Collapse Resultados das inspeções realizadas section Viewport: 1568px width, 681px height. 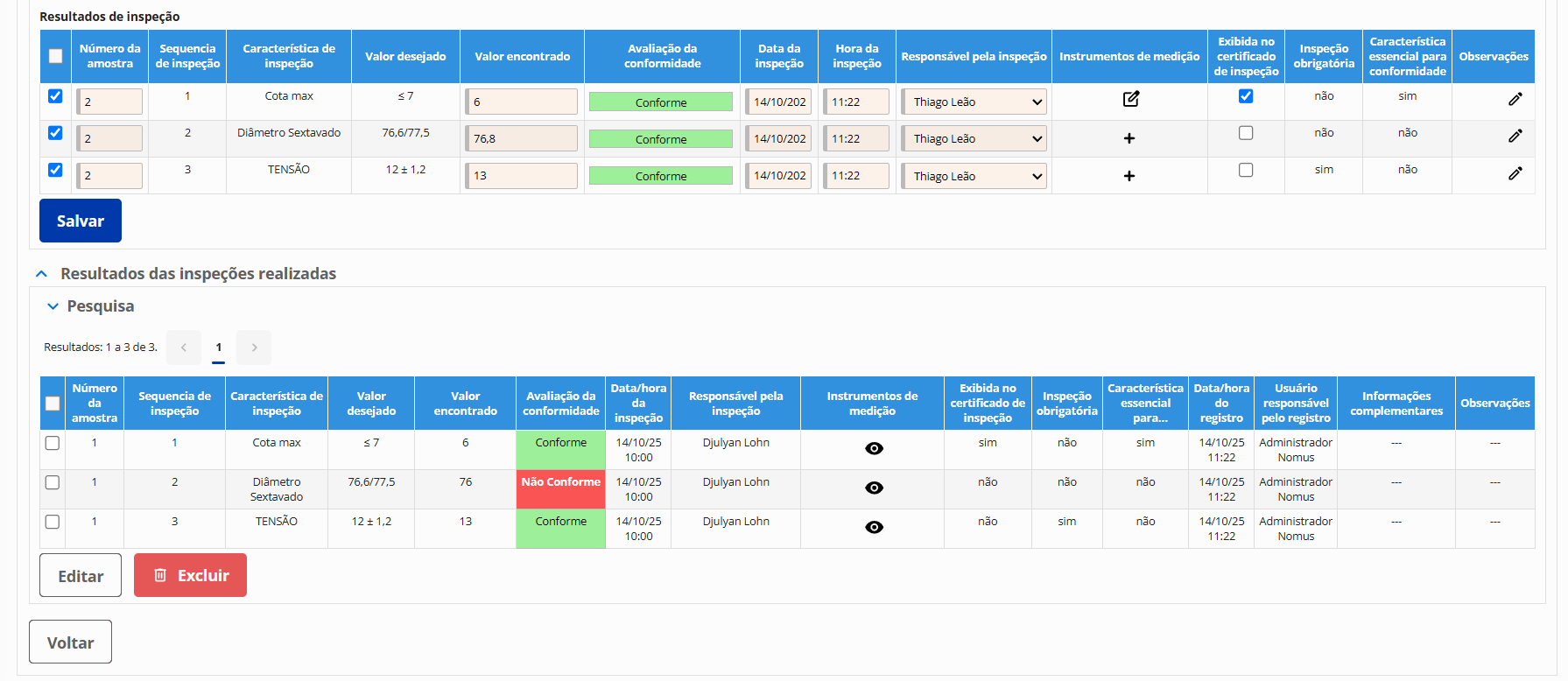41,274
